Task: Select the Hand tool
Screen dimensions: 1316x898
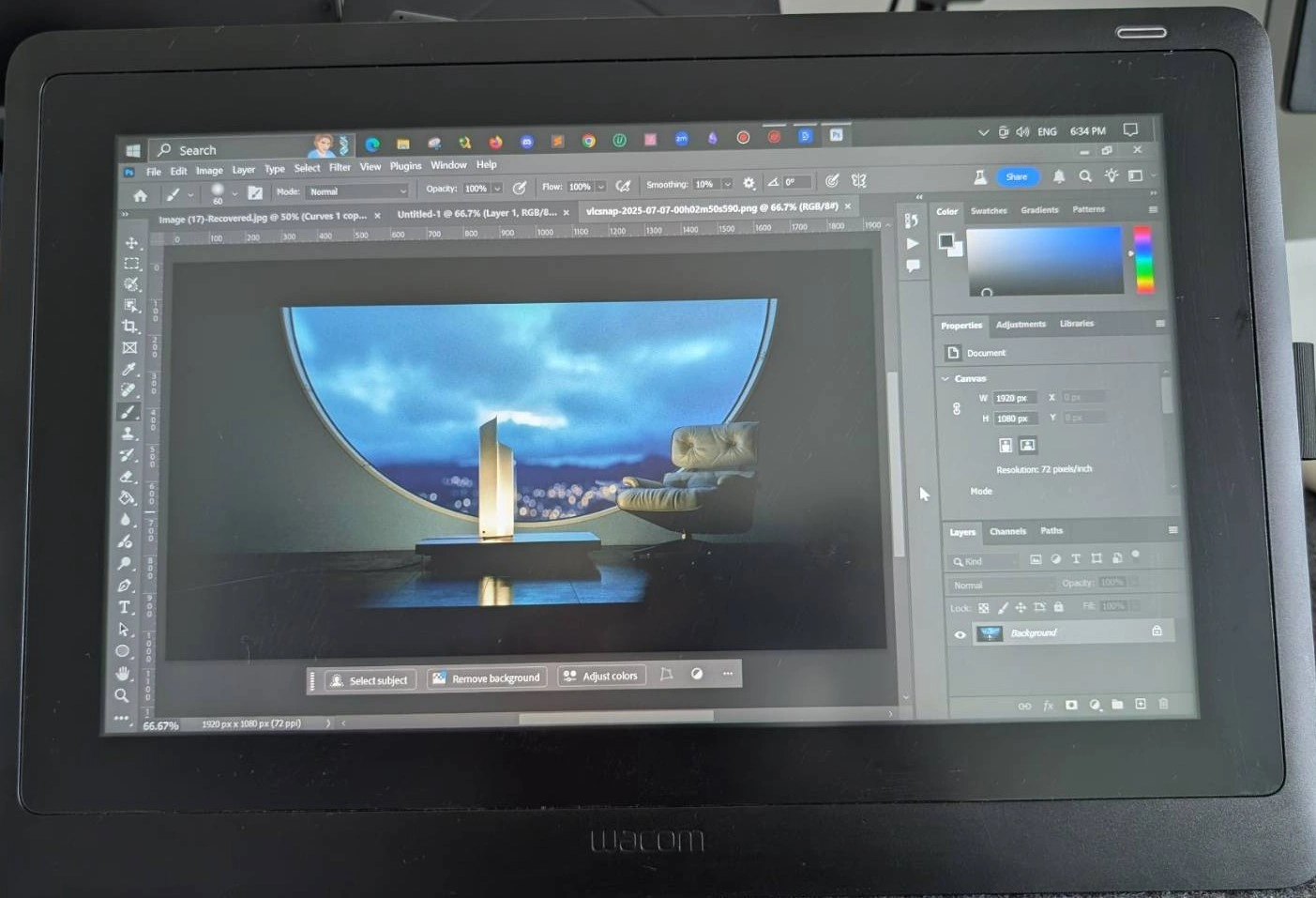Action: [123, 674]
